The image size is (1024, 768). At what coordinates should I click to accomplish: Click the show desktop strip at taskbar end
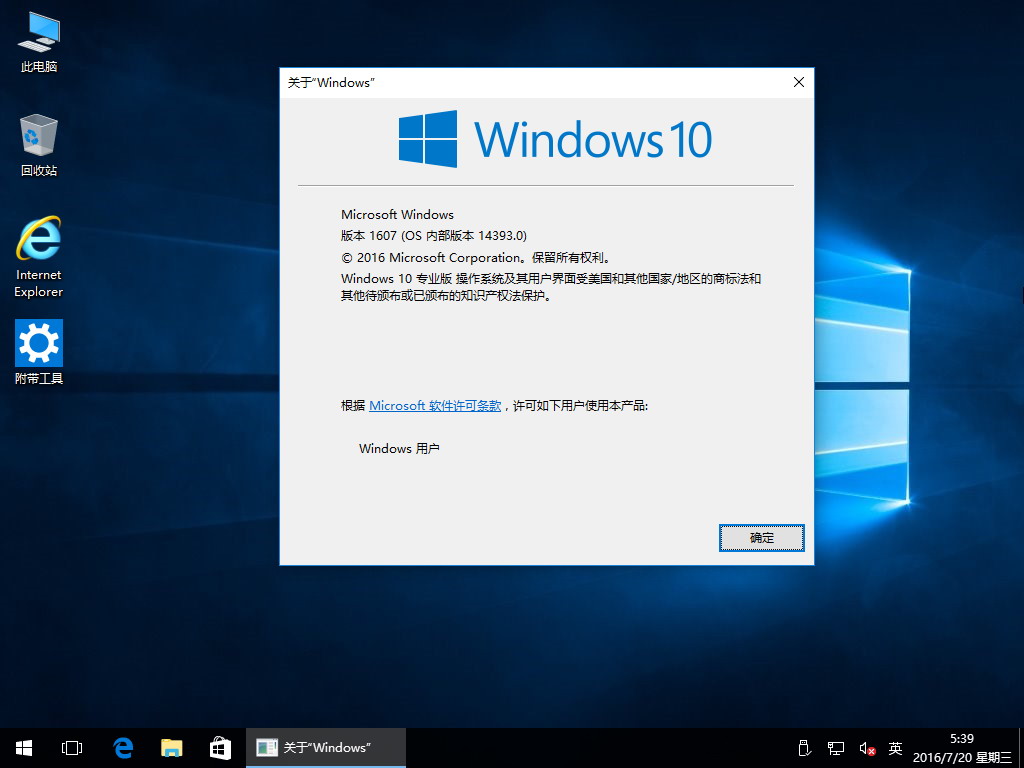coord(1020,748)
